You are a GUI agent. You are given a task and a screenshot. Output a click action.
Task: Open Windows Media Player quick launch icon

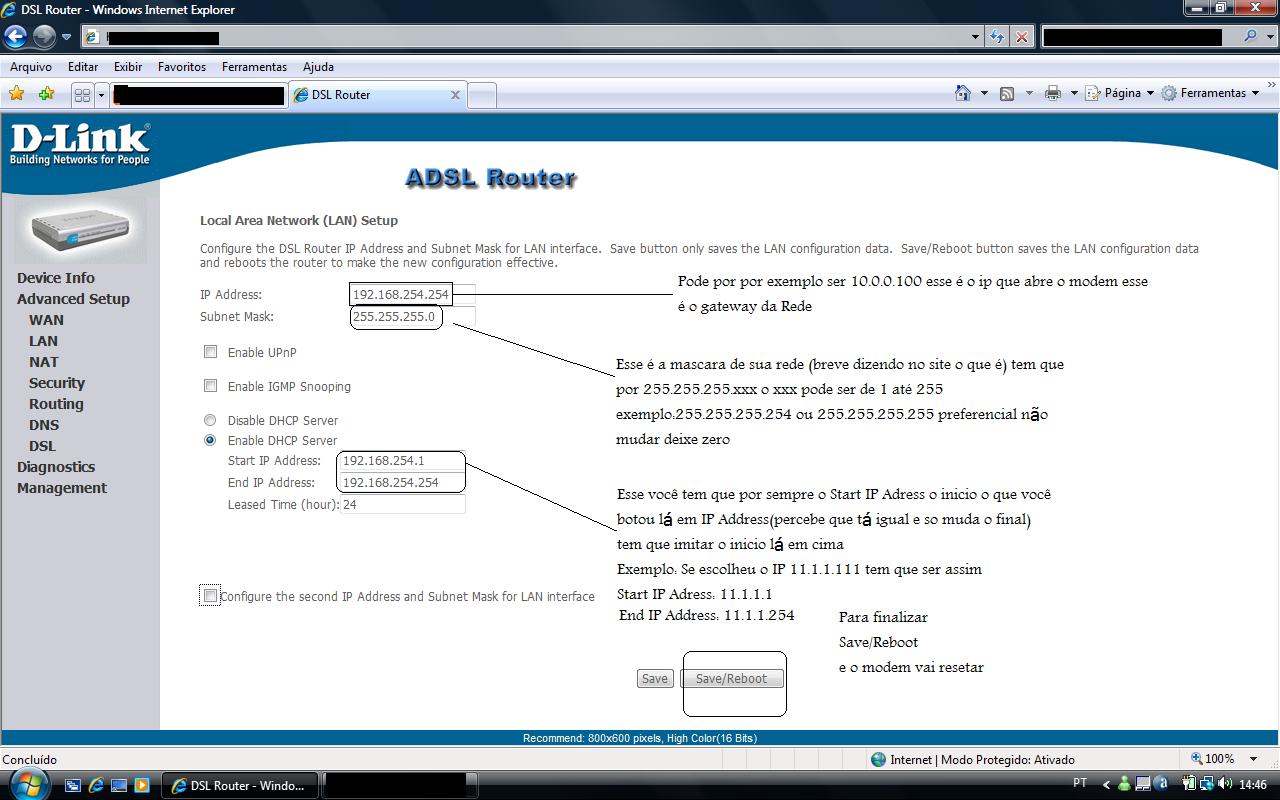tap(141, 785)
